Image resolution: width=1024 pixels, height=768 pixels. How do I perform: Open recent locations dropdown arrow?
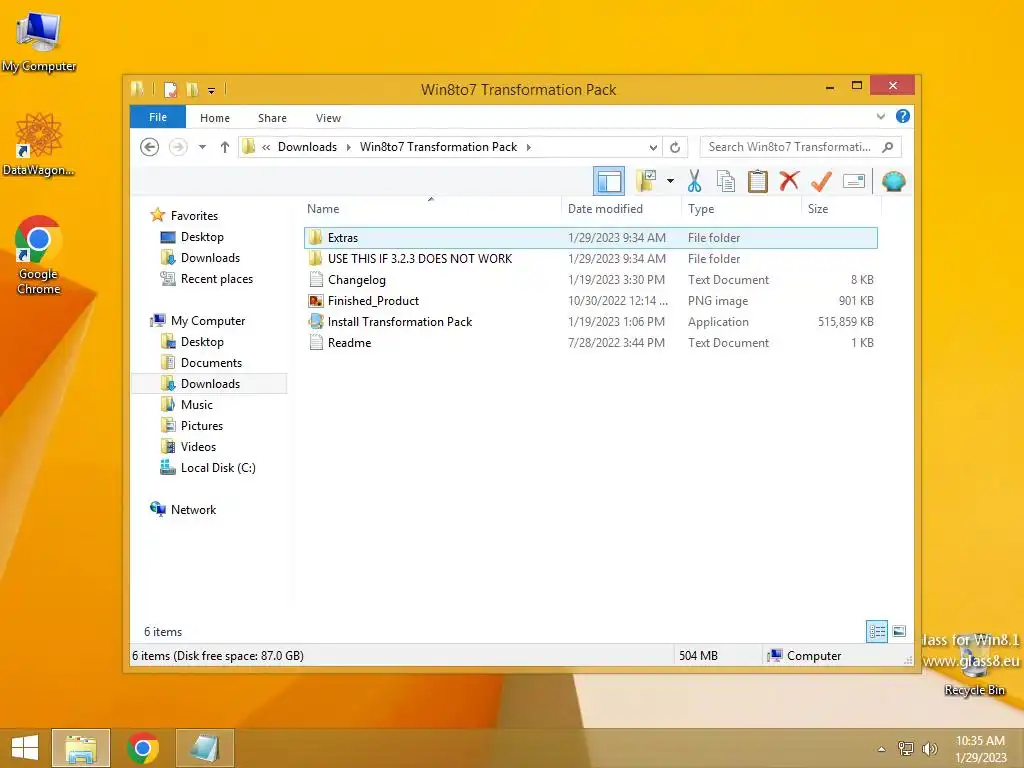(x=202, y=147)
